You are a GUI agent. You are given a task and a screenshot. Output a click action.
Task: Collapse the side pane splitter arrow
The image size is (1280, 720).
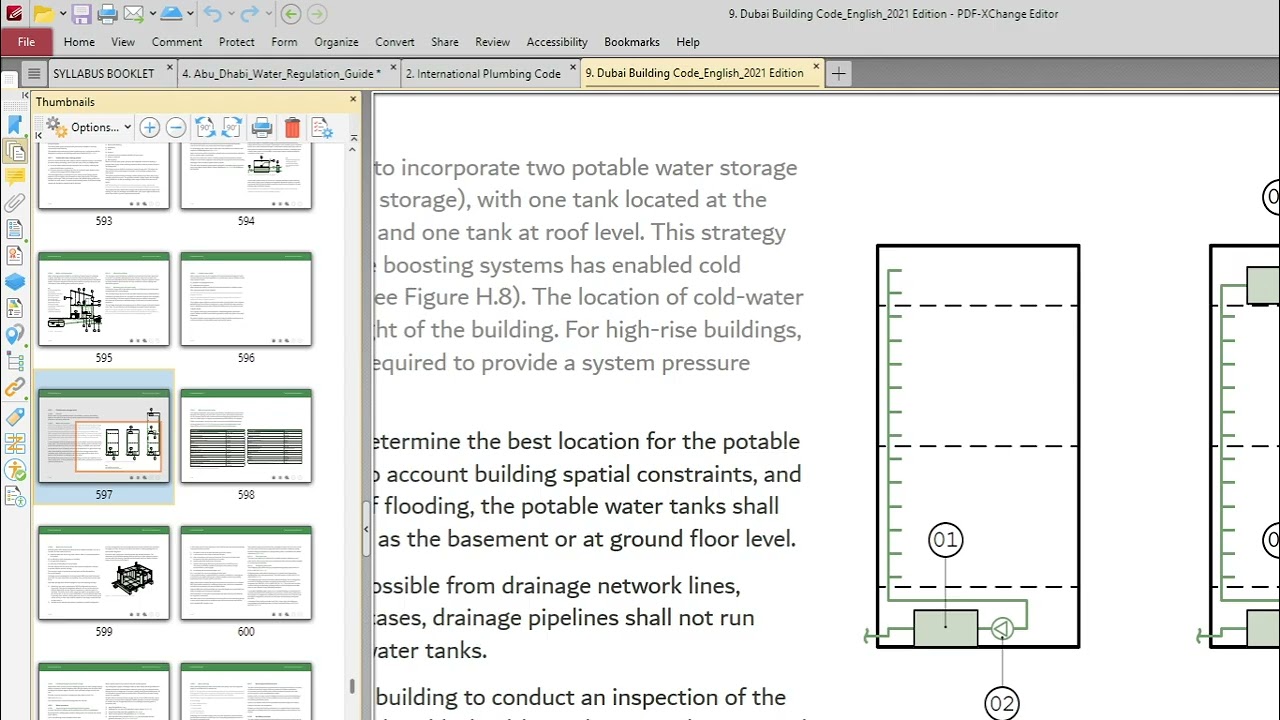coord(365,529)
